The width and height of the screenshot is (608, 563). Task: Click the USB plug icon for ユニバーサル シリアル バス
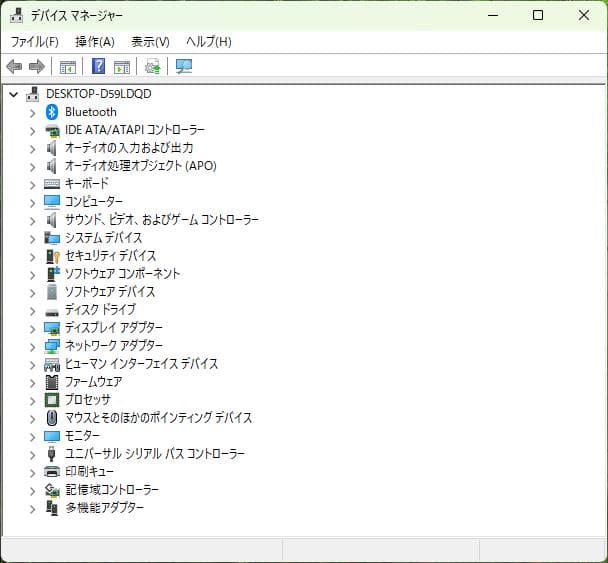coord(51,454)
